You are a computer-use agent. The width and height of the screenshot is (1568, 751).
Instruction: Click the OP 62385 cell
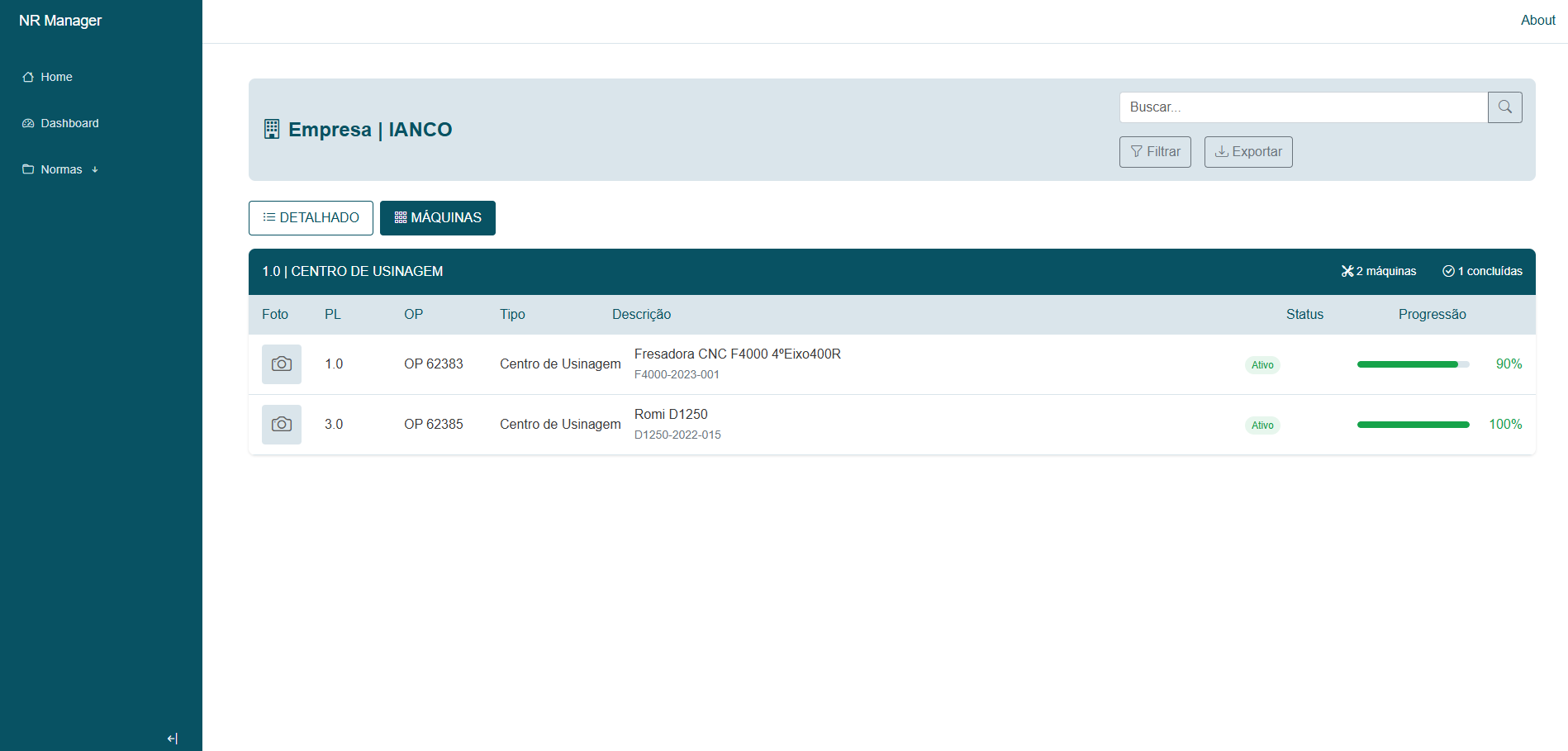pyautogui.click(x=434, y=425)
